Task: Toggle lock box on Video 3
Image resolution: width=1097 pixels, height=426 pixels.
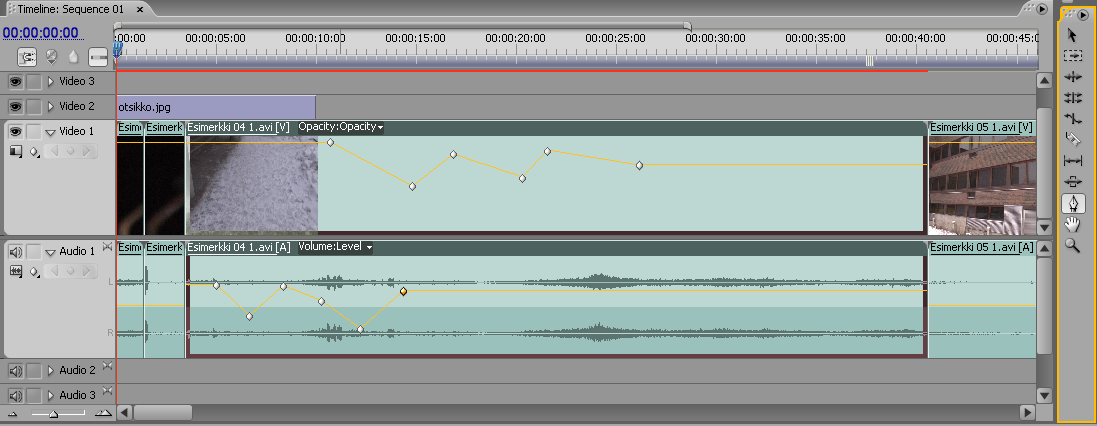Action: [x=34, y=82]
